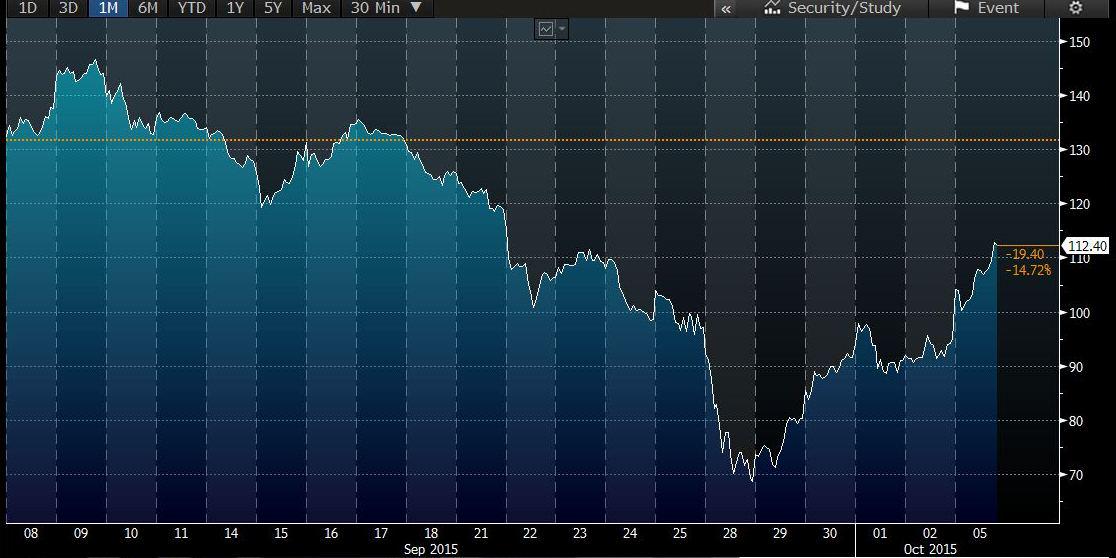Image resolution: width=1116 pixels, height=558 pixels.
Task: Click date label 24 on time axis
Action: (x=630, y=532)
